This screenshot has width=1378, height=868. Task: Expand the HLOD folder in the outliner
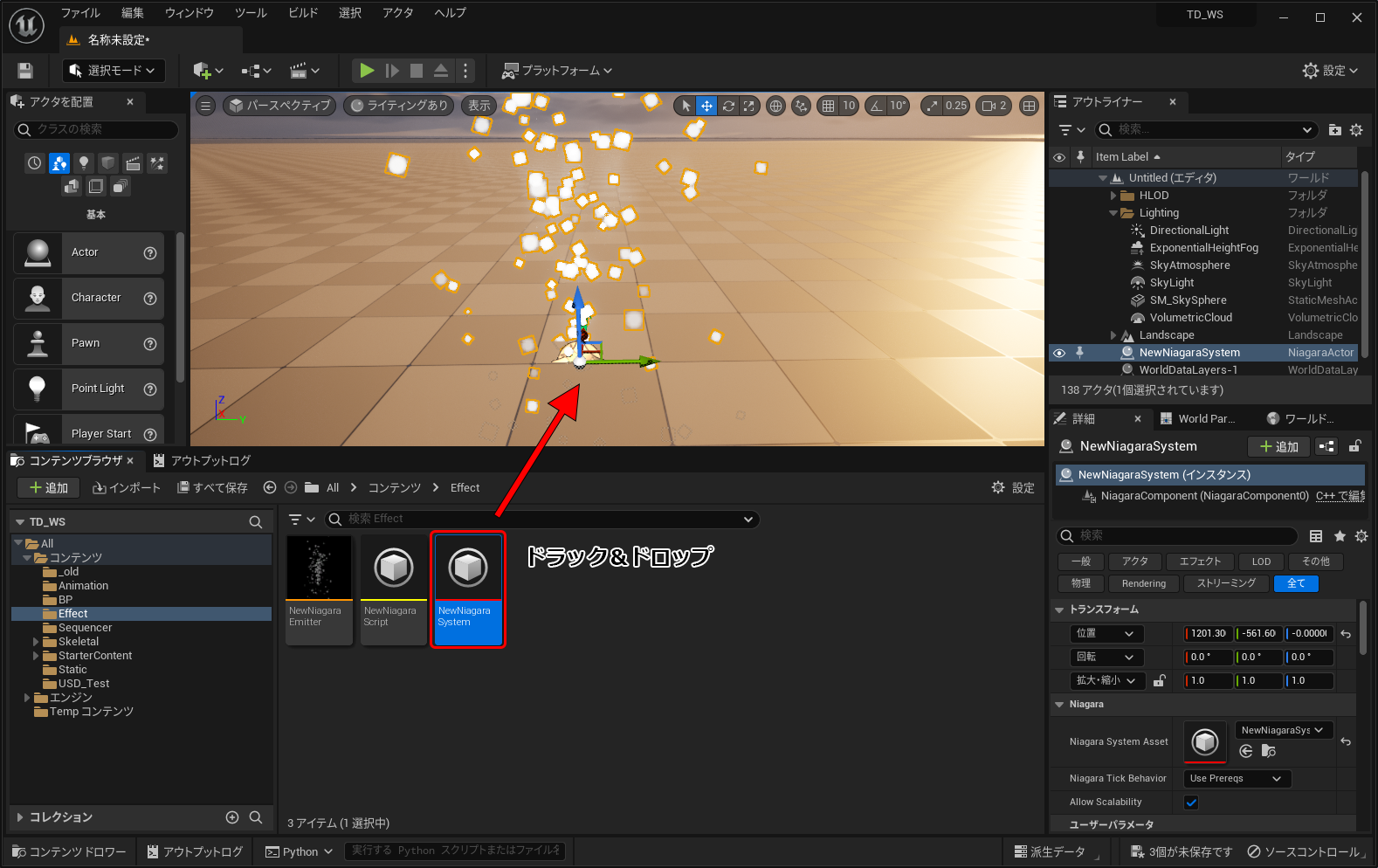click(1113, 196)
